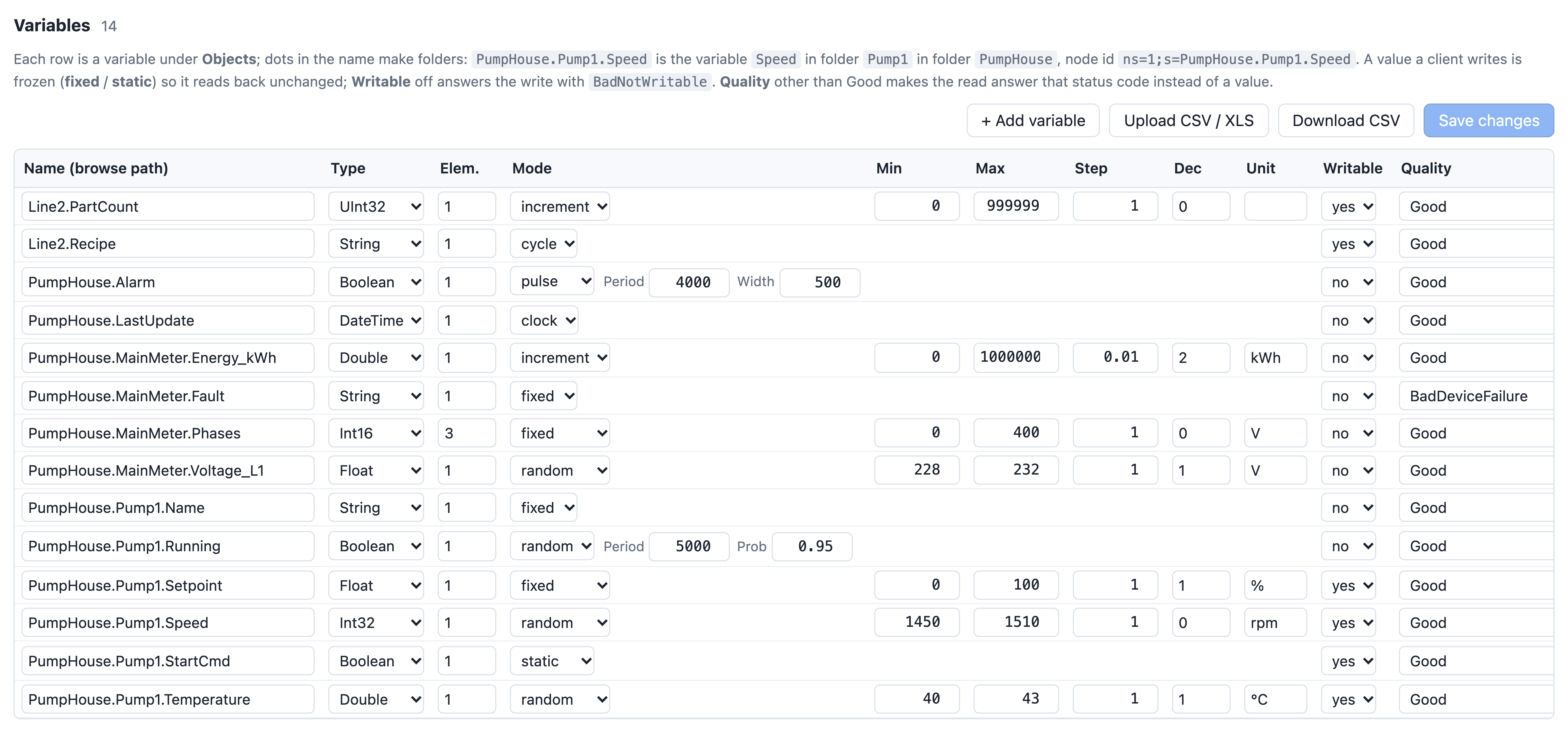Edit Max value 43 for Pump1.Temperature

[1016, 699]
